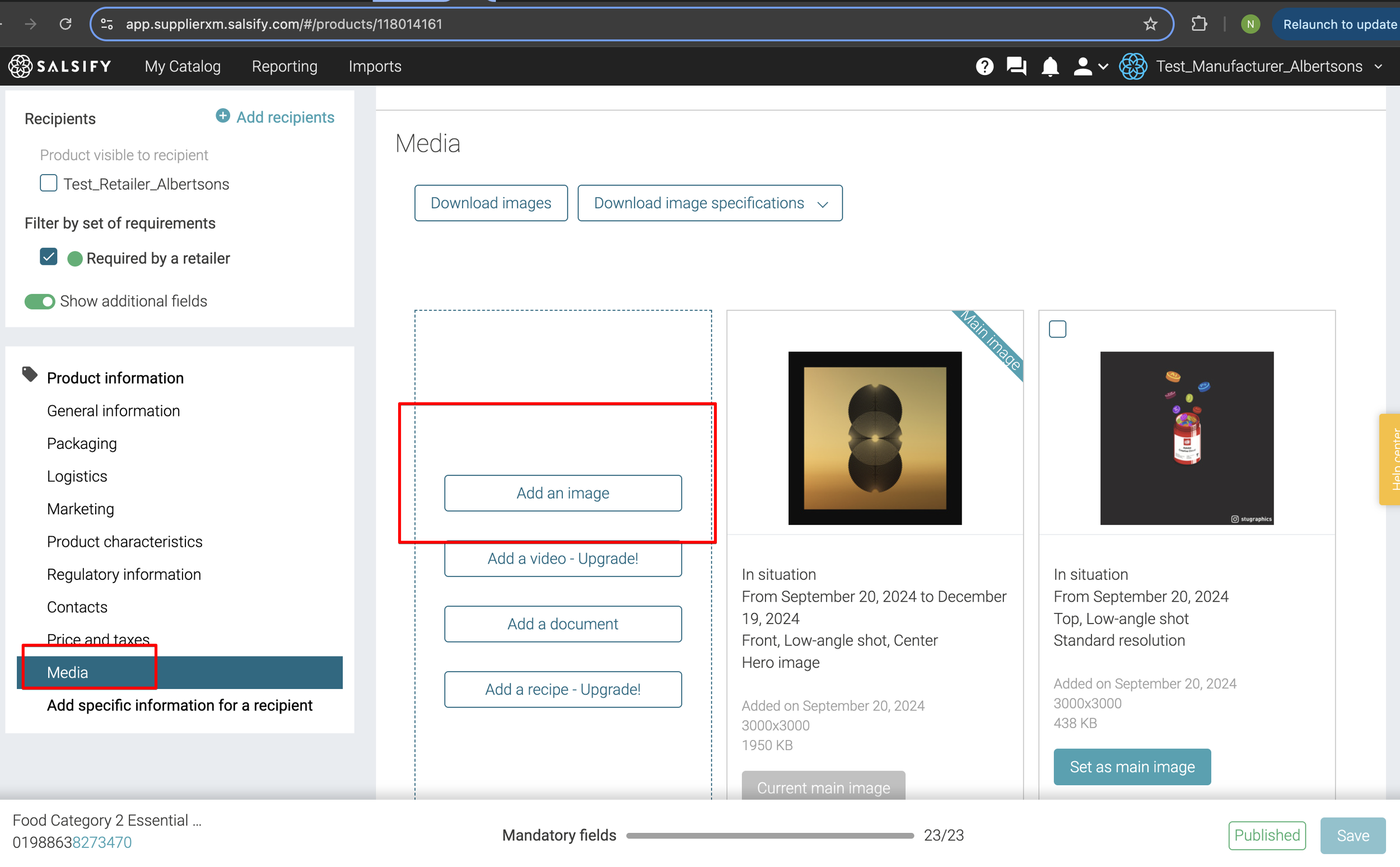Viewport: 1400px width, 867px height.
Task: Open the Imports menu
Action: coord(375,67)
